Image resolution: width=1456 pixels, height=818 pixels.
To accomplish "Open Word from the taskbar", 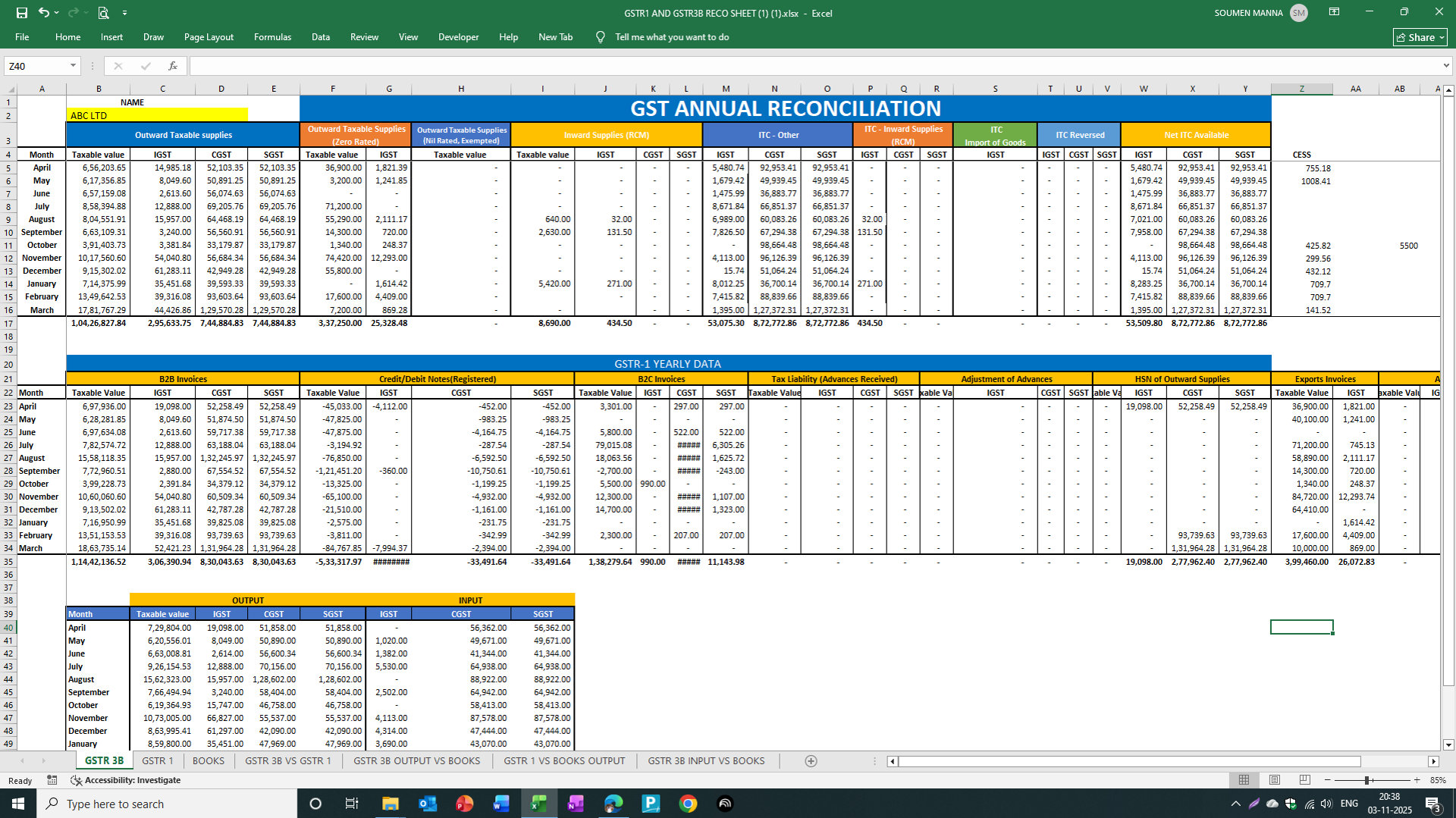I will [501, 804].
